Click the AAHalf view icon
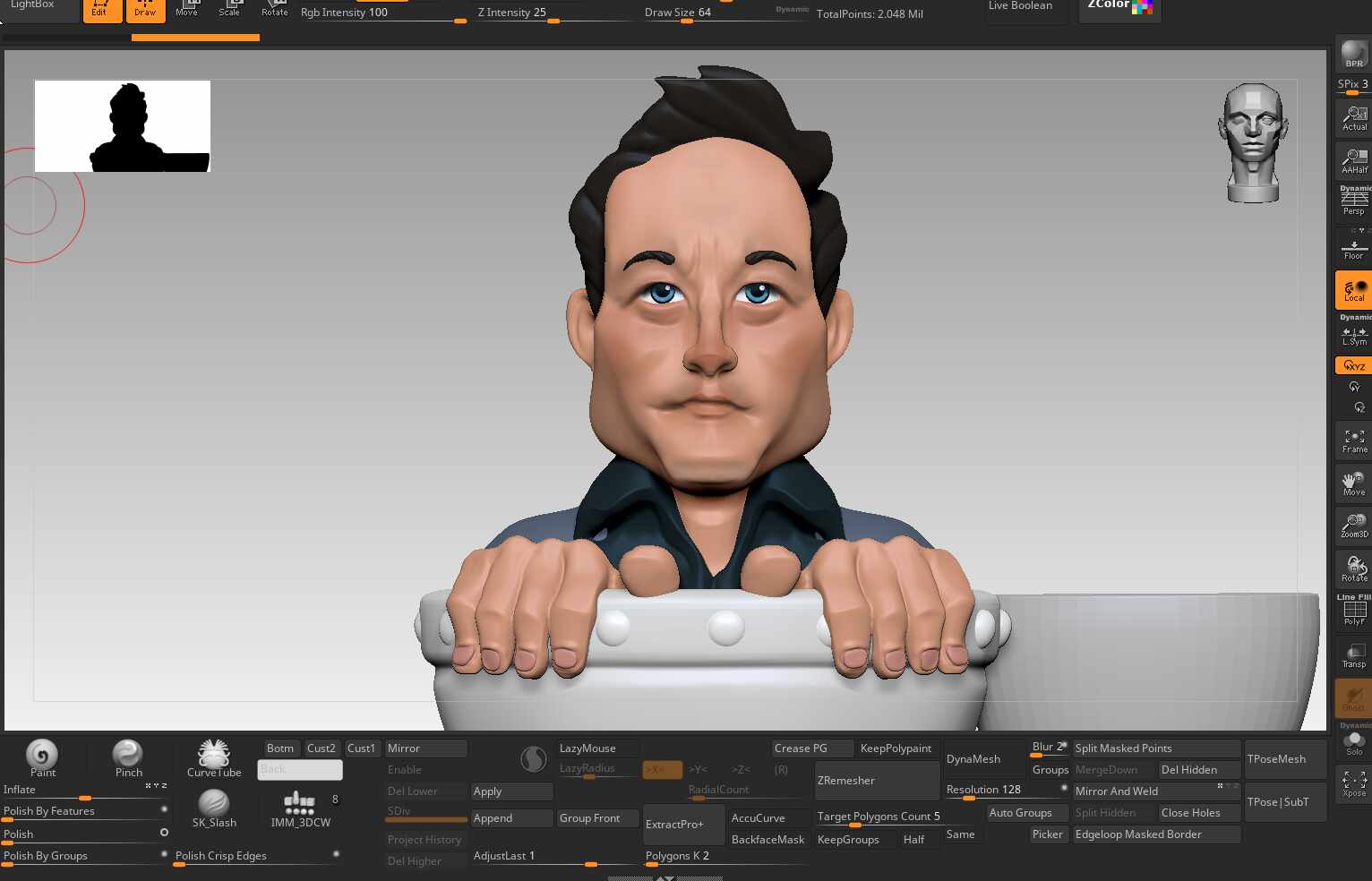 click(1353, 161)
